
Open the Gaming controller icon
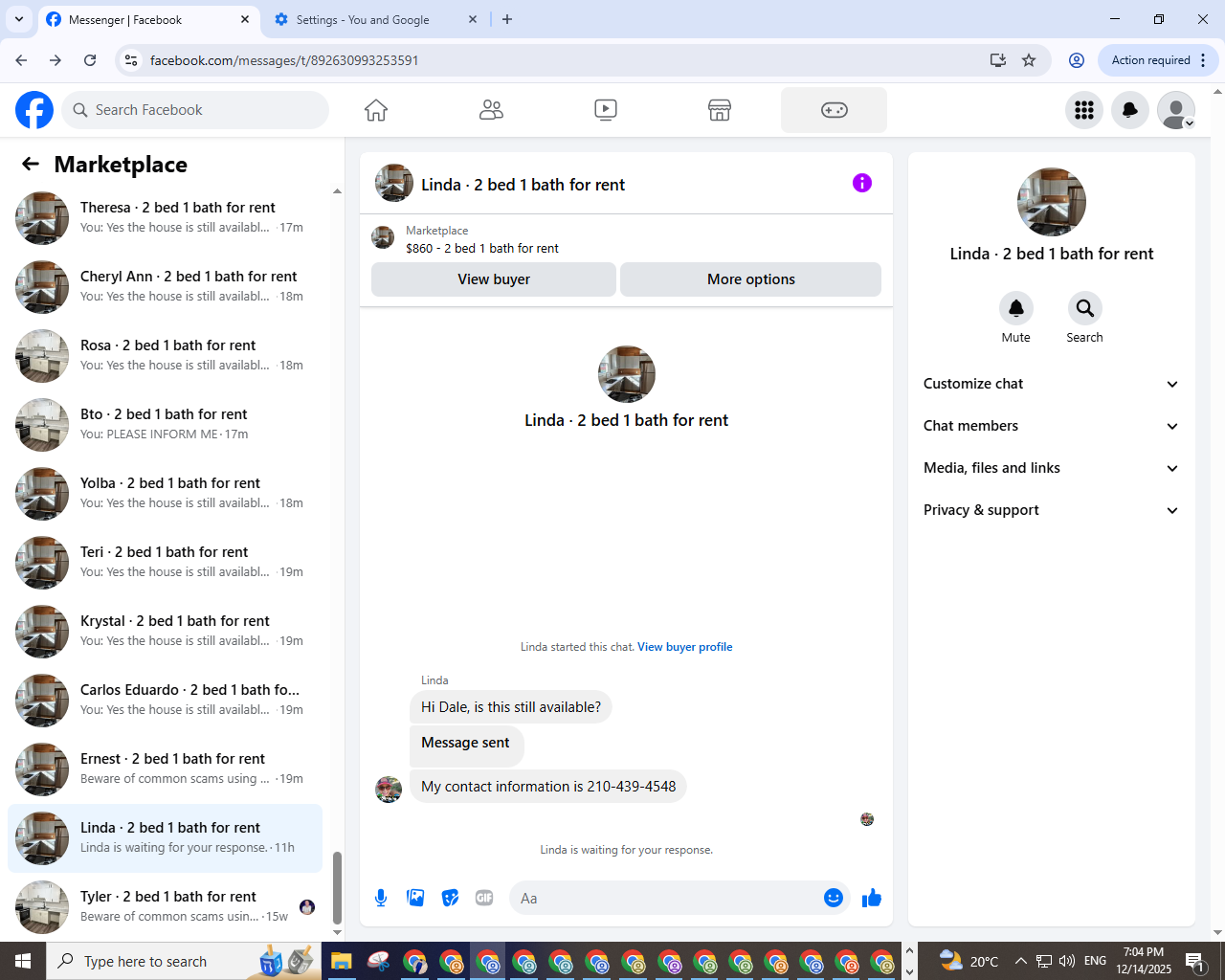pyautogui.click(x=835, y=110)
